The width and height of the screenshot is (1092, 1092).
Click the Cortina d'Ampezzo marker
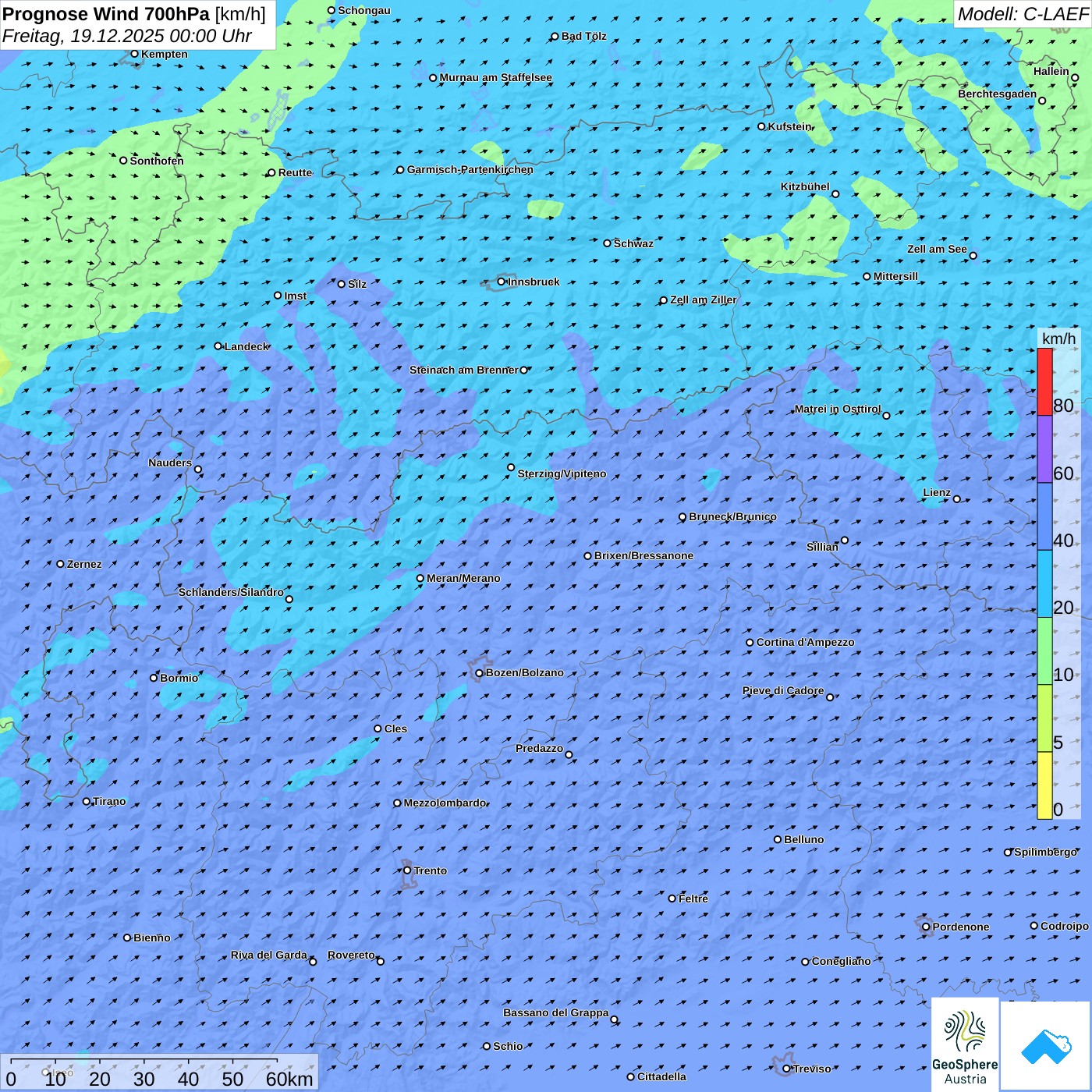pos(750,643)
